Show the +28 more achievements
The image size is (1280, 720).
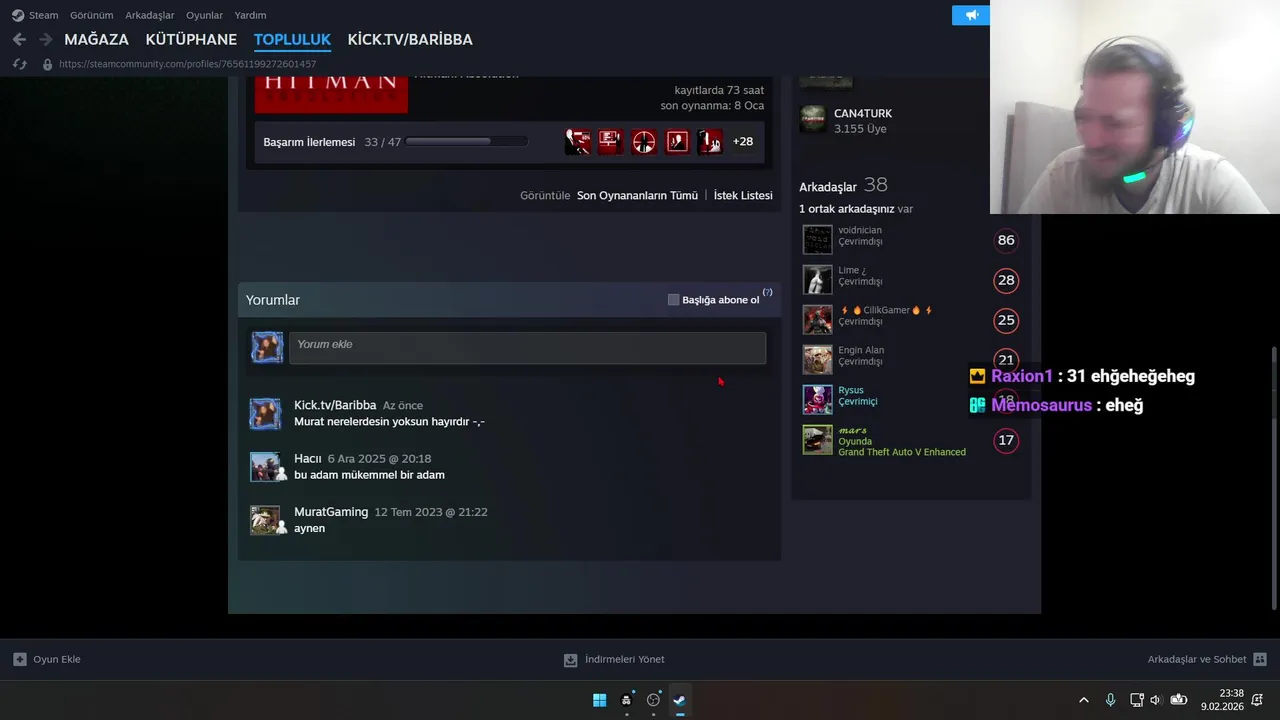pyautogui.click(x=743, y=142)
